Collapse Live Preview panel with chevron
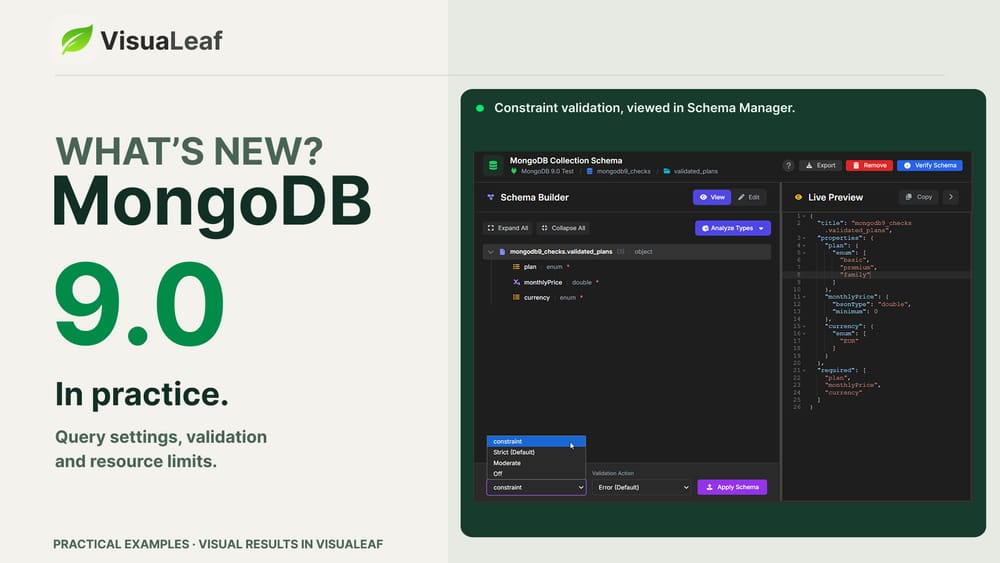This screenshot has height=563, width=1000. tap(951, 197)
